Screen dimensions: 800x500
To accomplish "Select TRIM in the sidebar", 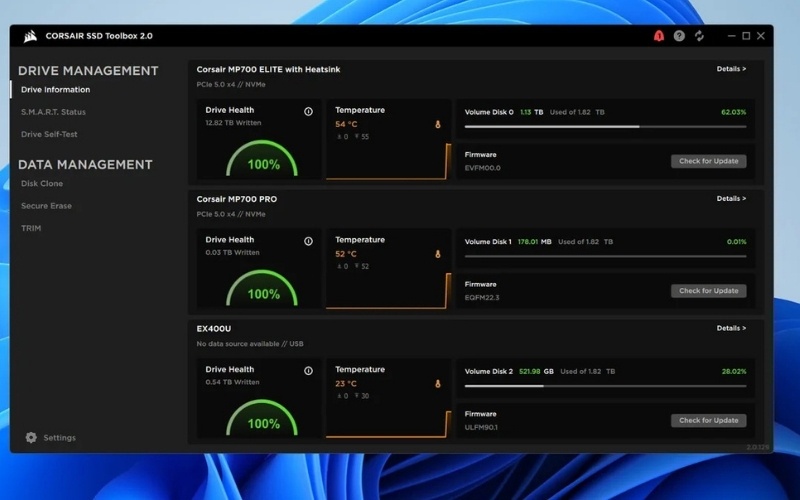I will click(31, 228).
